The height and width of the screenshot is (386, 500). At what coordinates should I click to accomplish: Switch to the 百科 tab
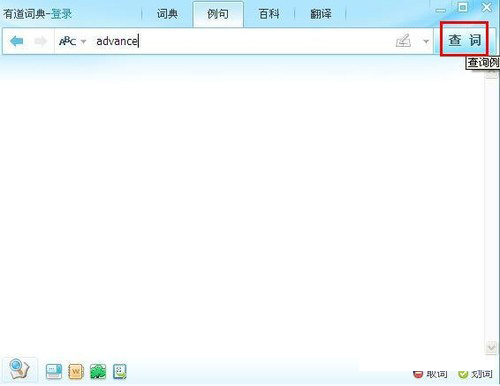[269, 14]
